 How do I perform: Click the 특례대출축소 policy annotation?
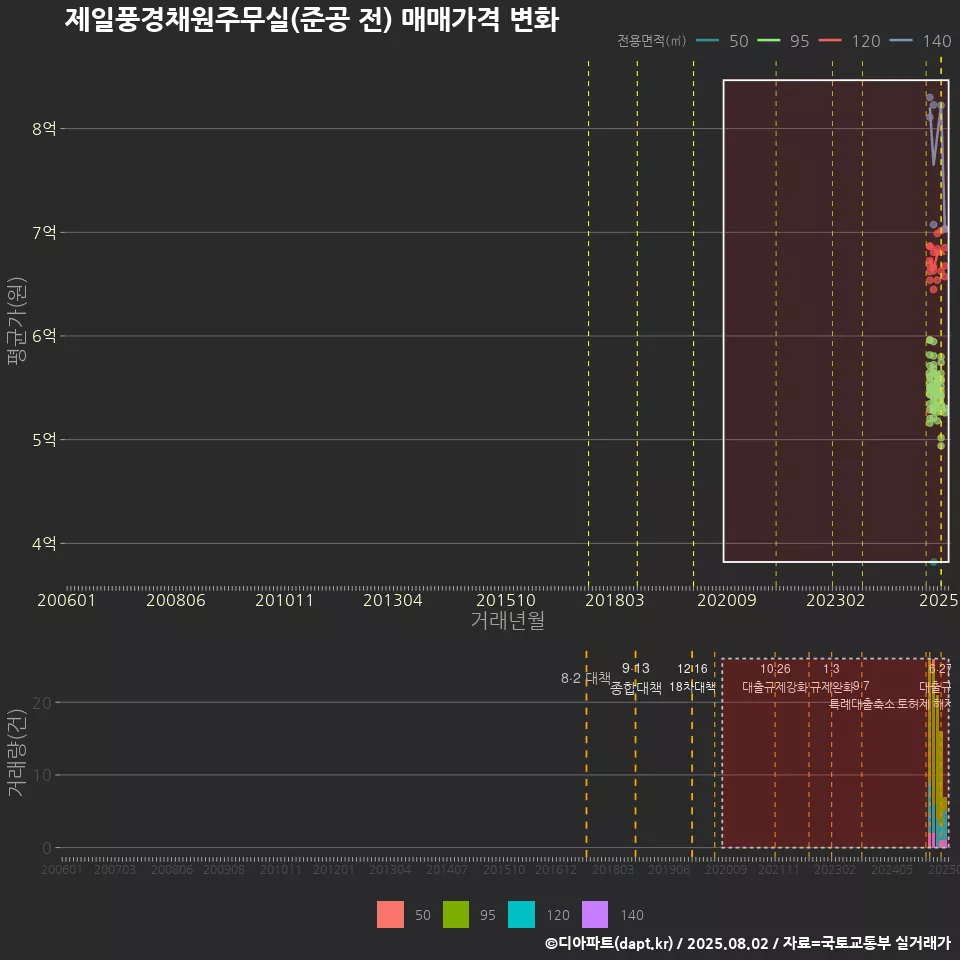tap(861, 704)
